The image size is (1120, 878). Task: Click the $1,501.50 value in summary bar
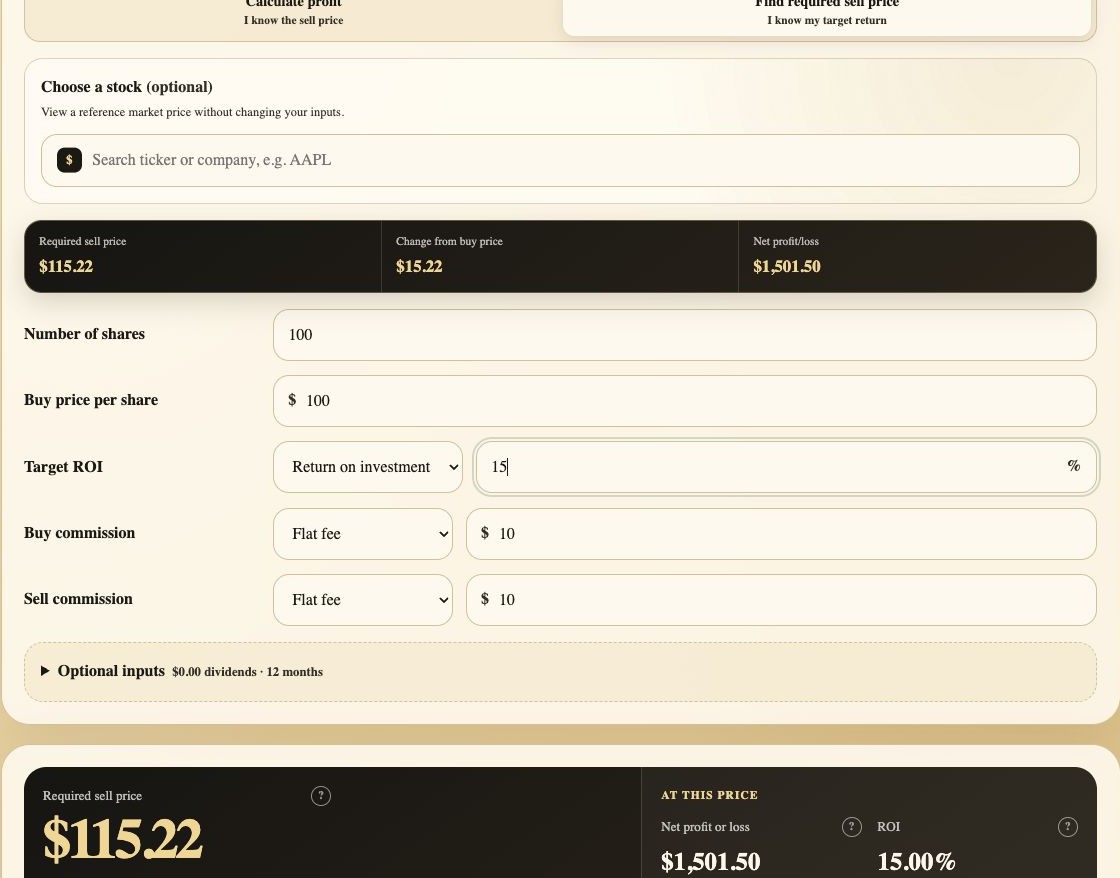[x=786, y=266]
